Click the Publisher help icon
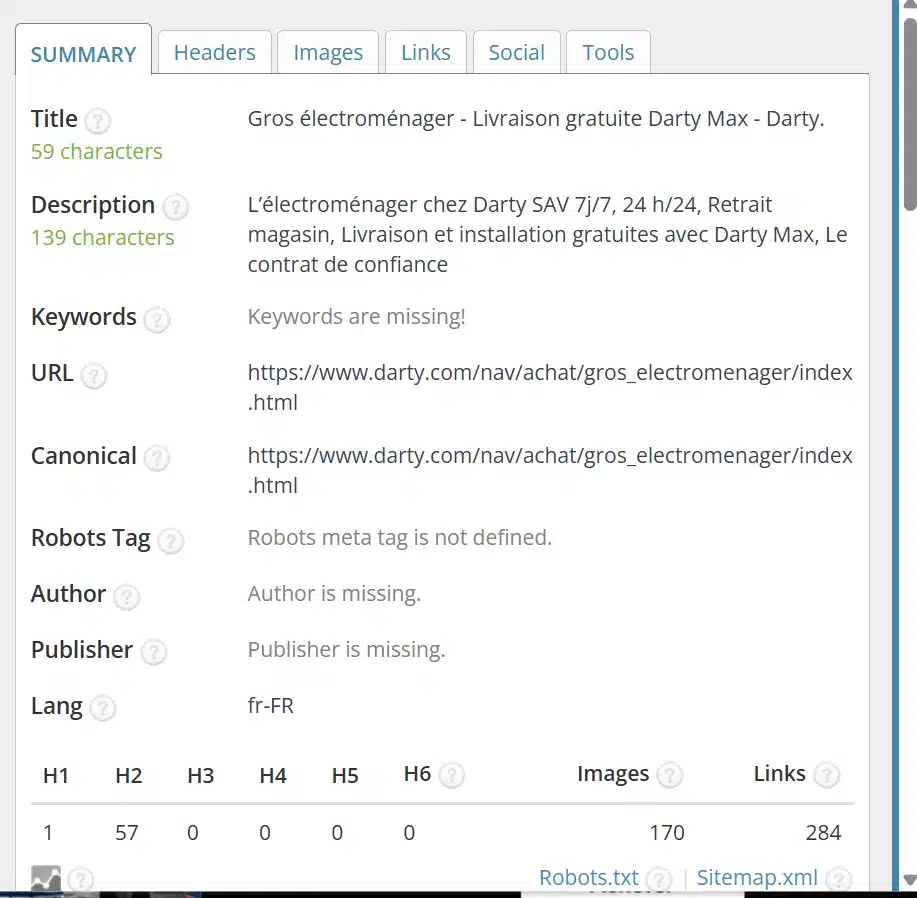This screenshot has height=898, width=917. pyautogui.click(x=153, y=652)
